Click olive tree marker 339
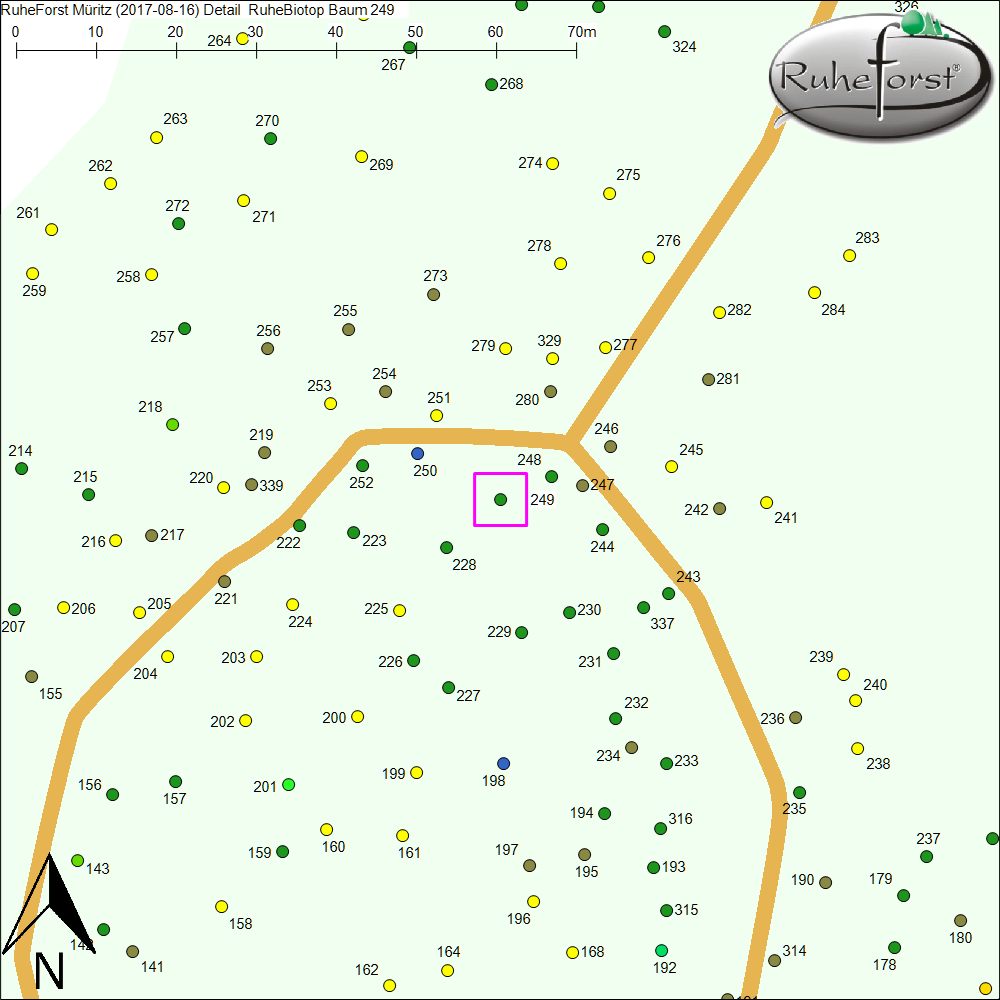 click(251, 484)
